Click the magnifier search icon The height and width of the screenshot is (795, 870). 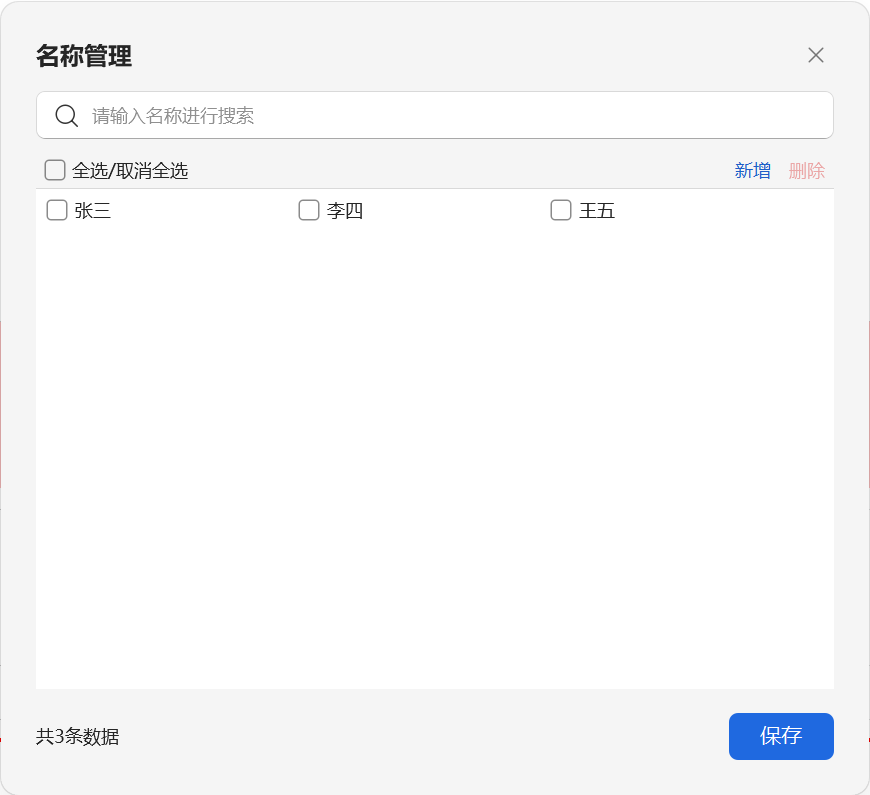pos(67,115)
